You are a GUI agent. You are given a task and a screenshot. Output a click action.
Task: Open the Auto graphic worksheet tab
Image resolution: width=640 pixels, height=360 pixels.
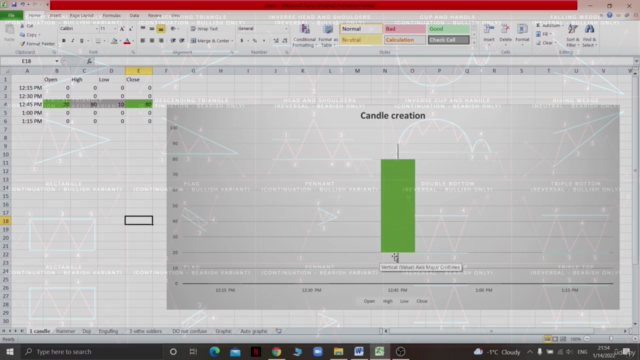tap(254, 331)
